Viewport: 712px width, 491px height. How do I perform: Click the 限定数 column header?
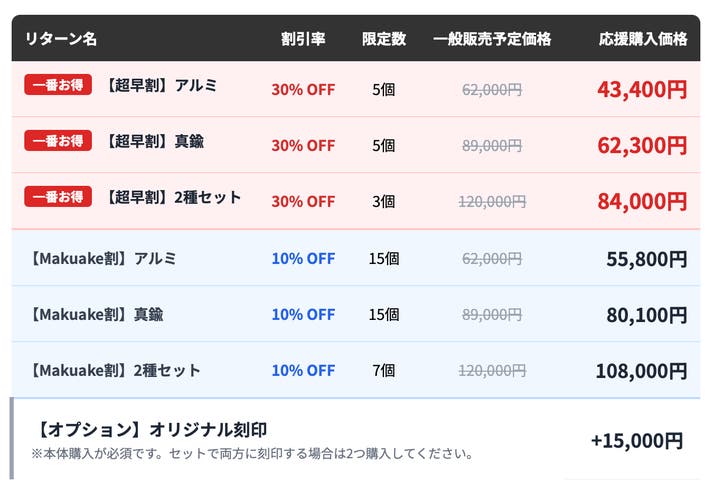coord(383,39)
